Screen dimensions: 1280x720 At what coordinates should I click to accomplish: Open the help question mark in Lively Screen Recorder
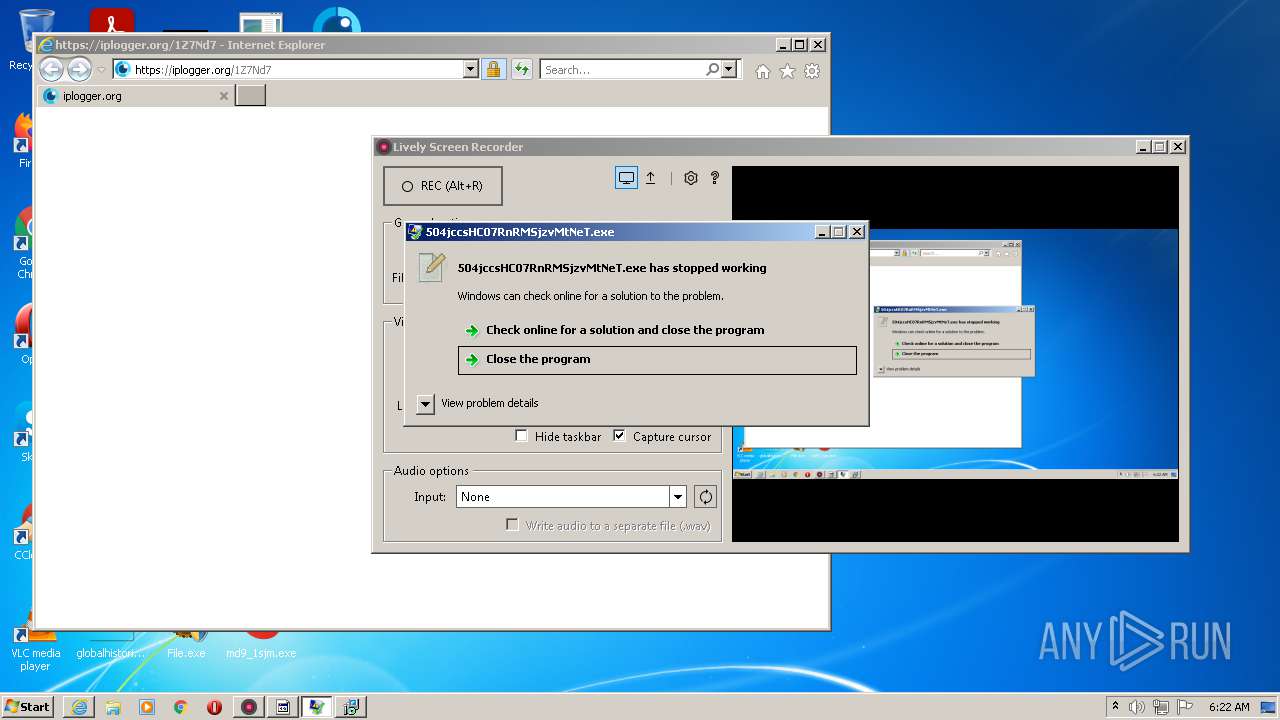[x=714, y=178]
